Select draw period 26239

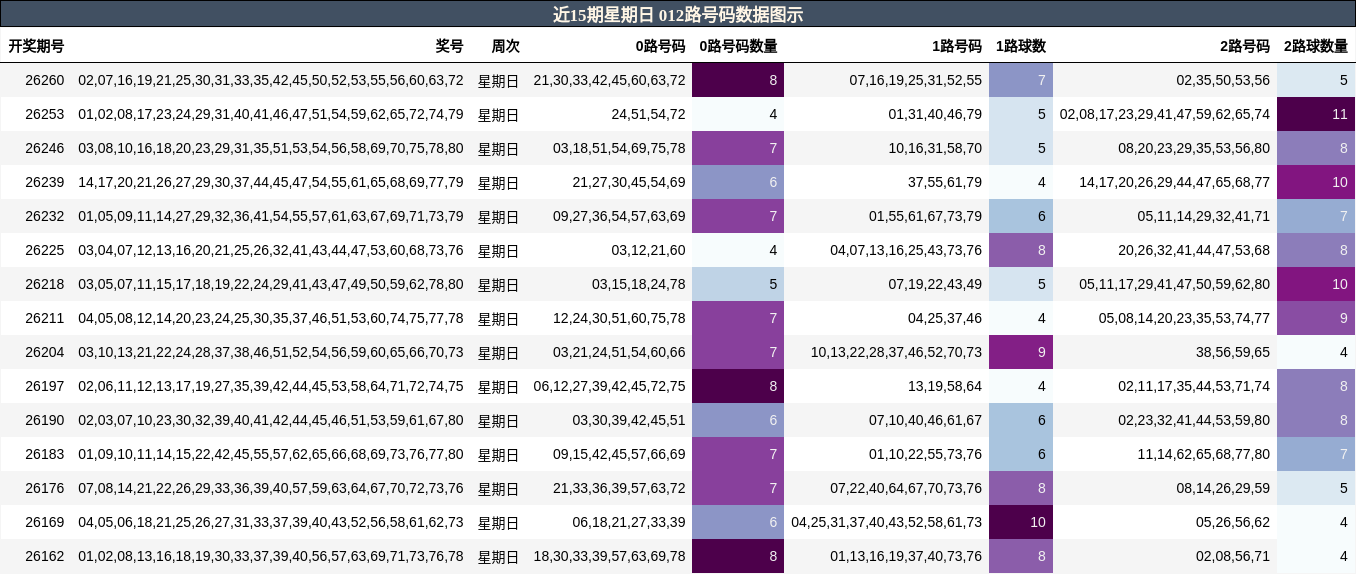[x=44, y=182]
